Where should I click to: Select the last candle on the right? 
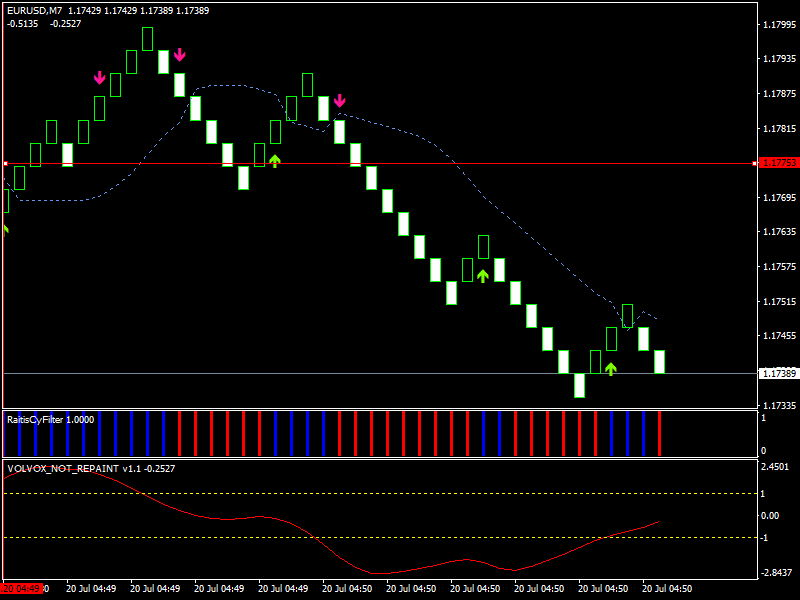(x=659, y=361)
